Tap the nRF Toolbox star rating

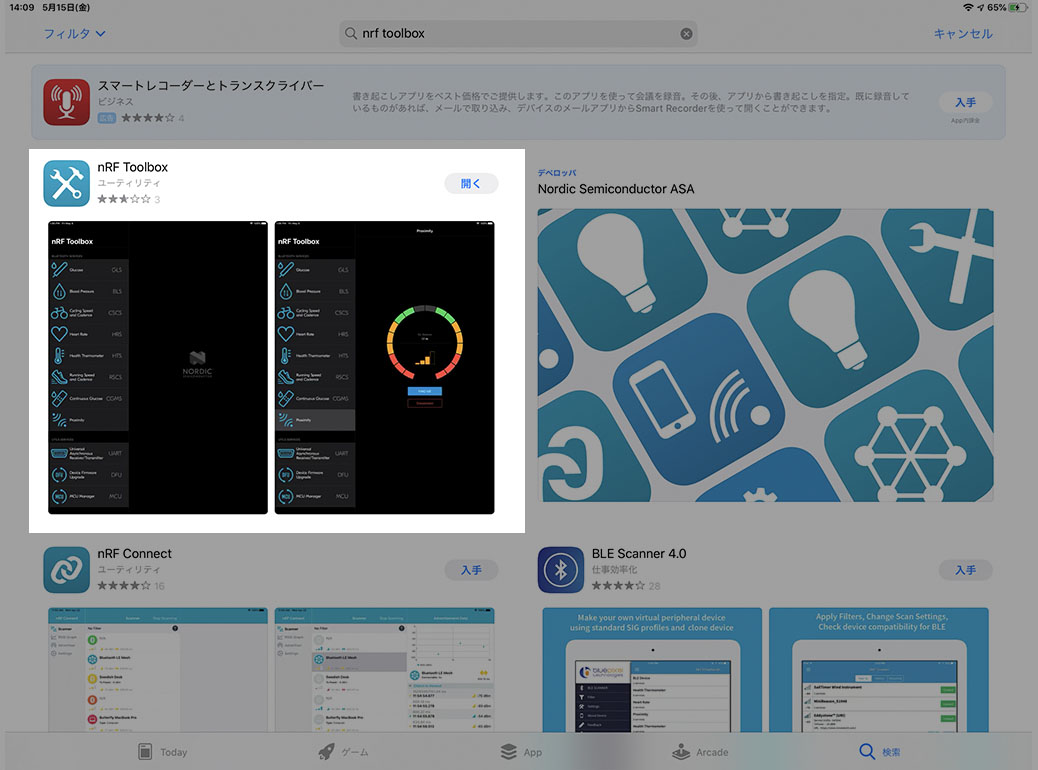[x=124, y=199]
